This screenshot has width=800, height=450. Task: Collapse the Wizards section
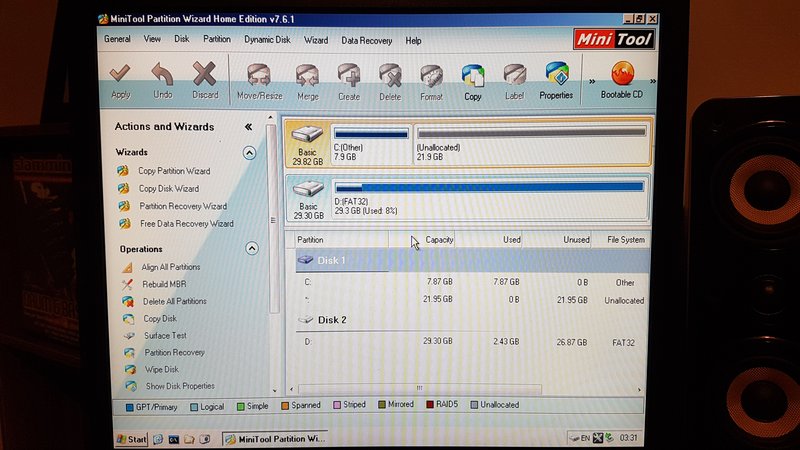[x=249, y=153]
